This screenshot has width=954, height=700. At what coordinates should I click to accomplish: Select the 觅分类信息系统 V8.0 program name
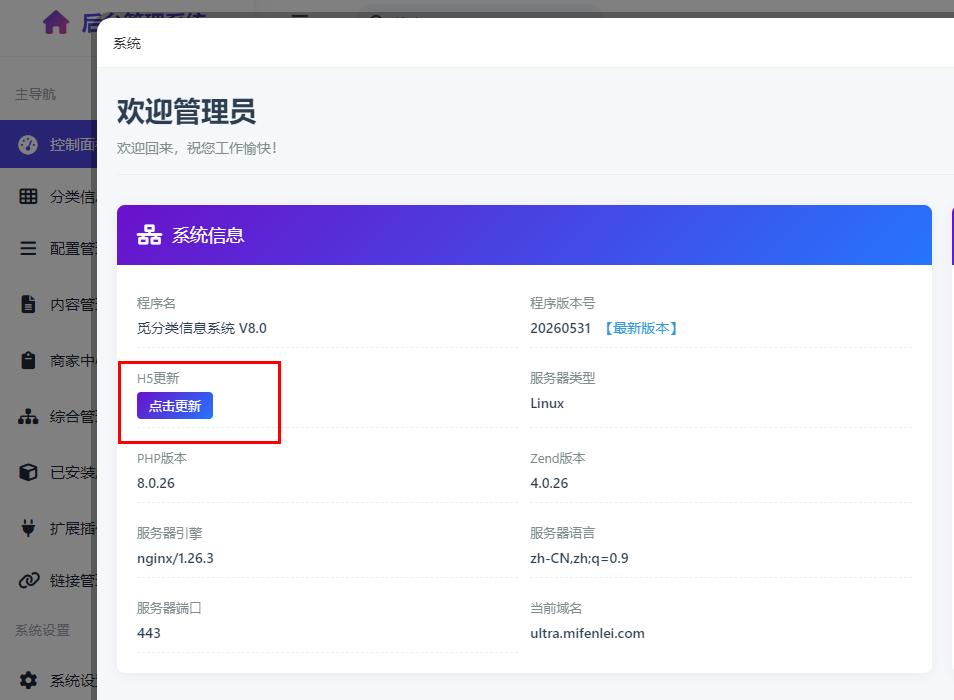[202, 328]
